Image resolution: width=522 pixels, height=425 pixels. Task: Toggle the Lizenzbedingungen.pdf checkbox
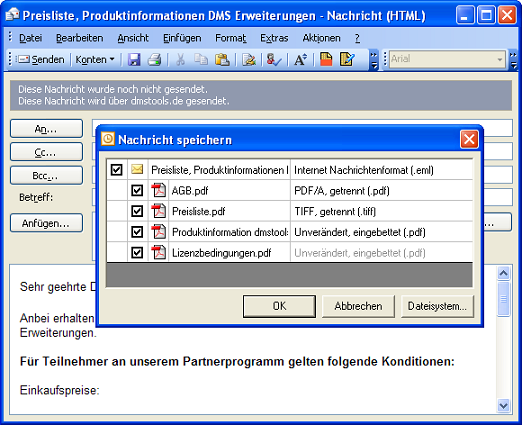137,253
